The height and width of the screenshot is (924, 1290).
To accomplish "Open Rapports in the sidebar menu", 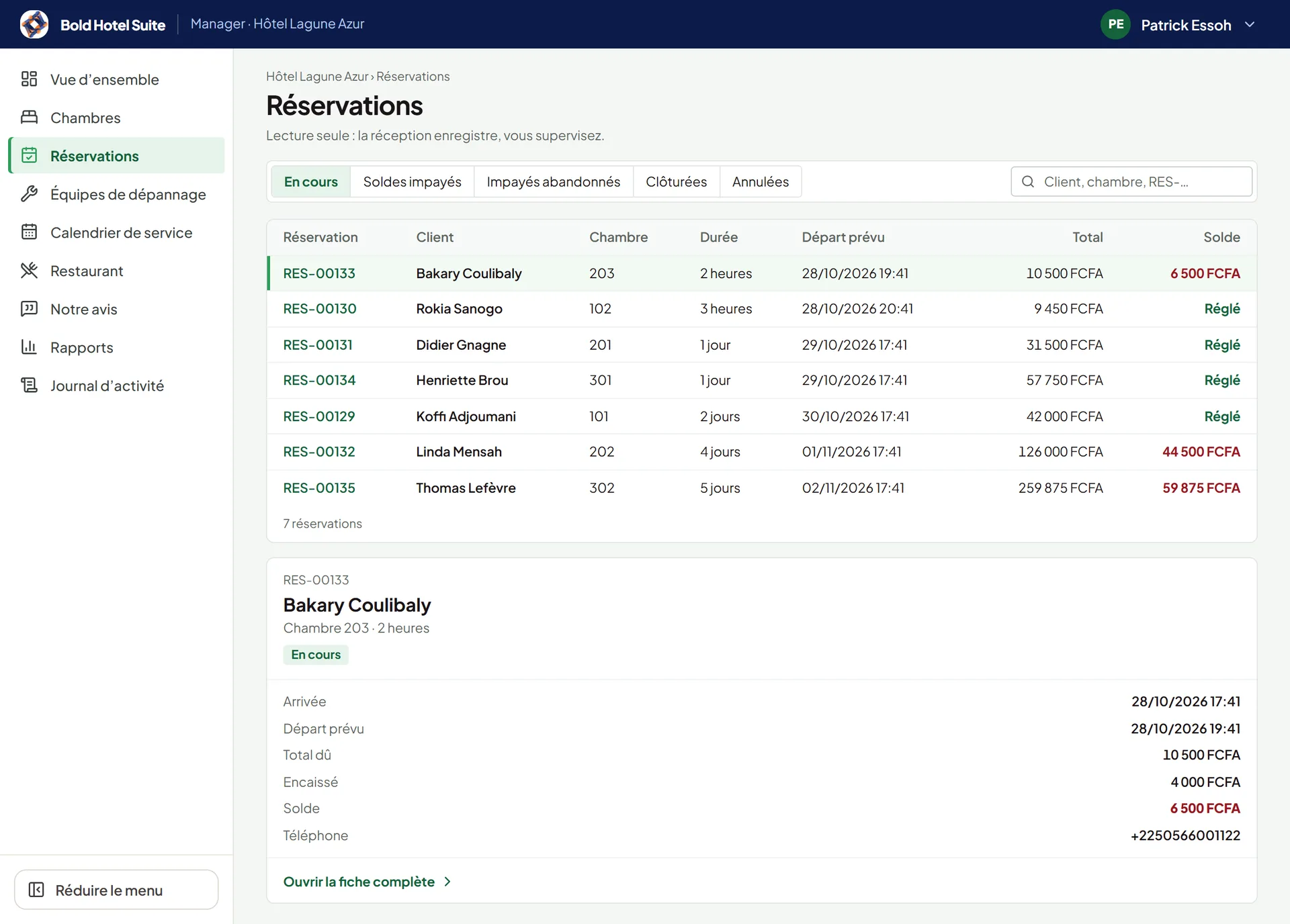I will tap(116, 347).
